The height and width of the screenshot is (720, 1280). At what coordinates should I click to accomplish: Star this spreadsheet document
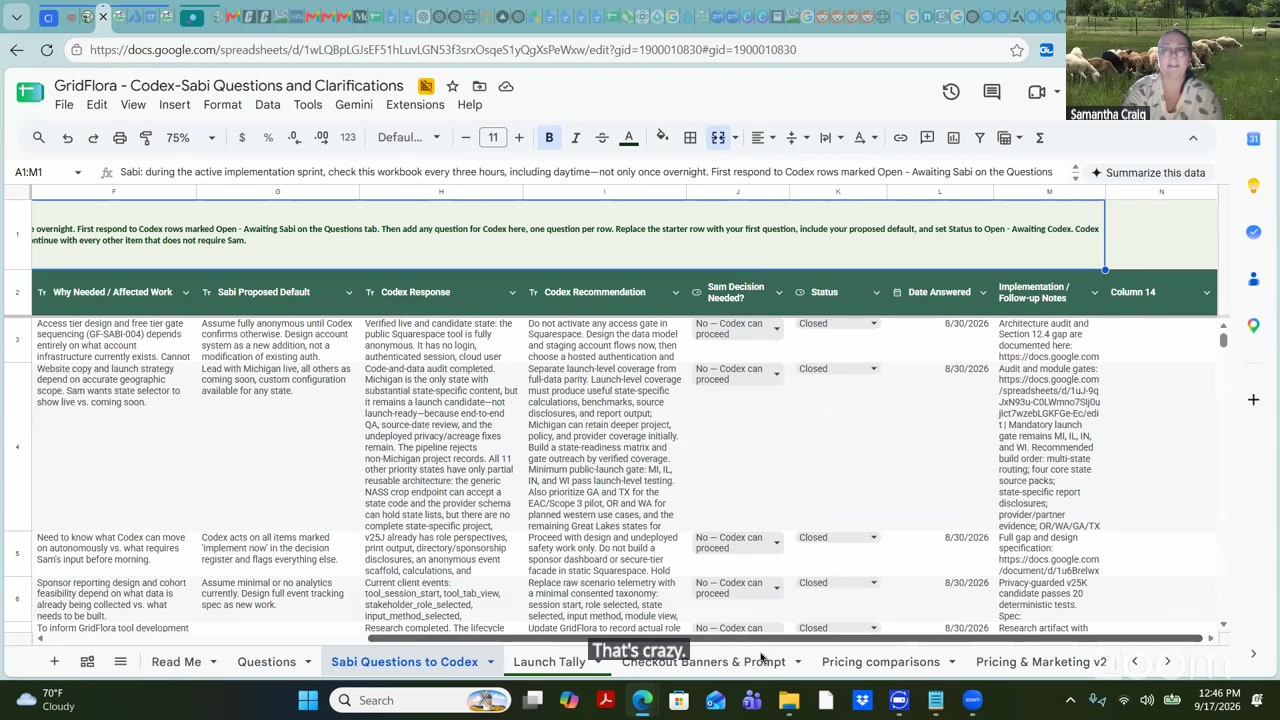pos(452,86)
